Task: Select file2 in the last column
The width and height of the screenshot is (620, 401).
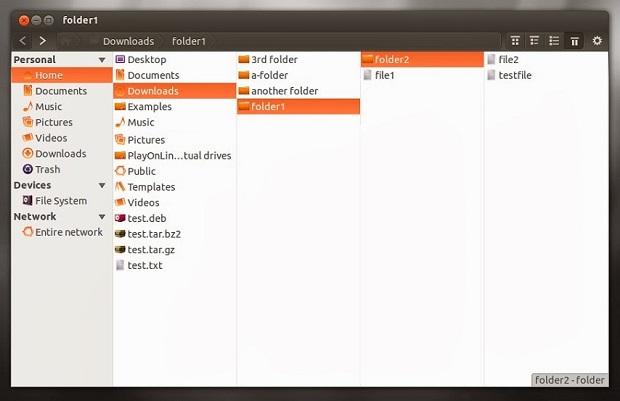Action: (546, 59)
